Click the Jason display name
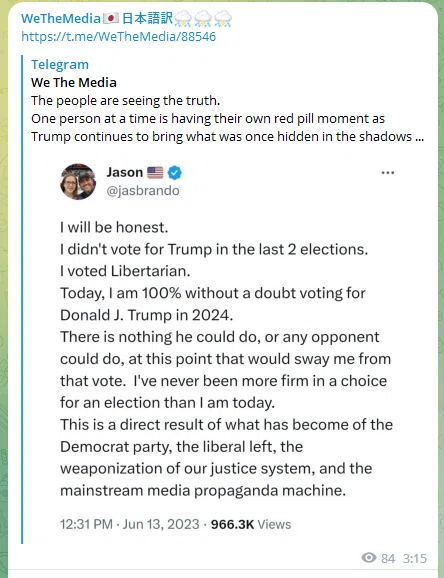The height and width of the screenshot is (578, 444). [x=125, y=172]
